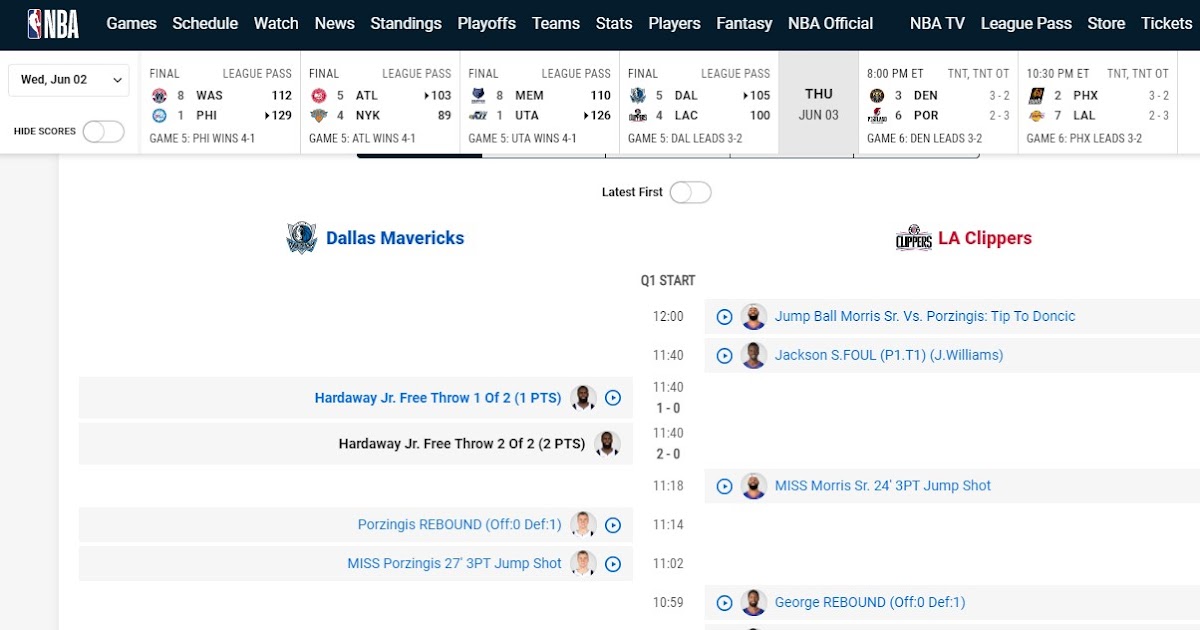1200x630 pixels.
Task: Click the Lakers logo in the PHX-LAL scoreboard
Action: 1039,115
